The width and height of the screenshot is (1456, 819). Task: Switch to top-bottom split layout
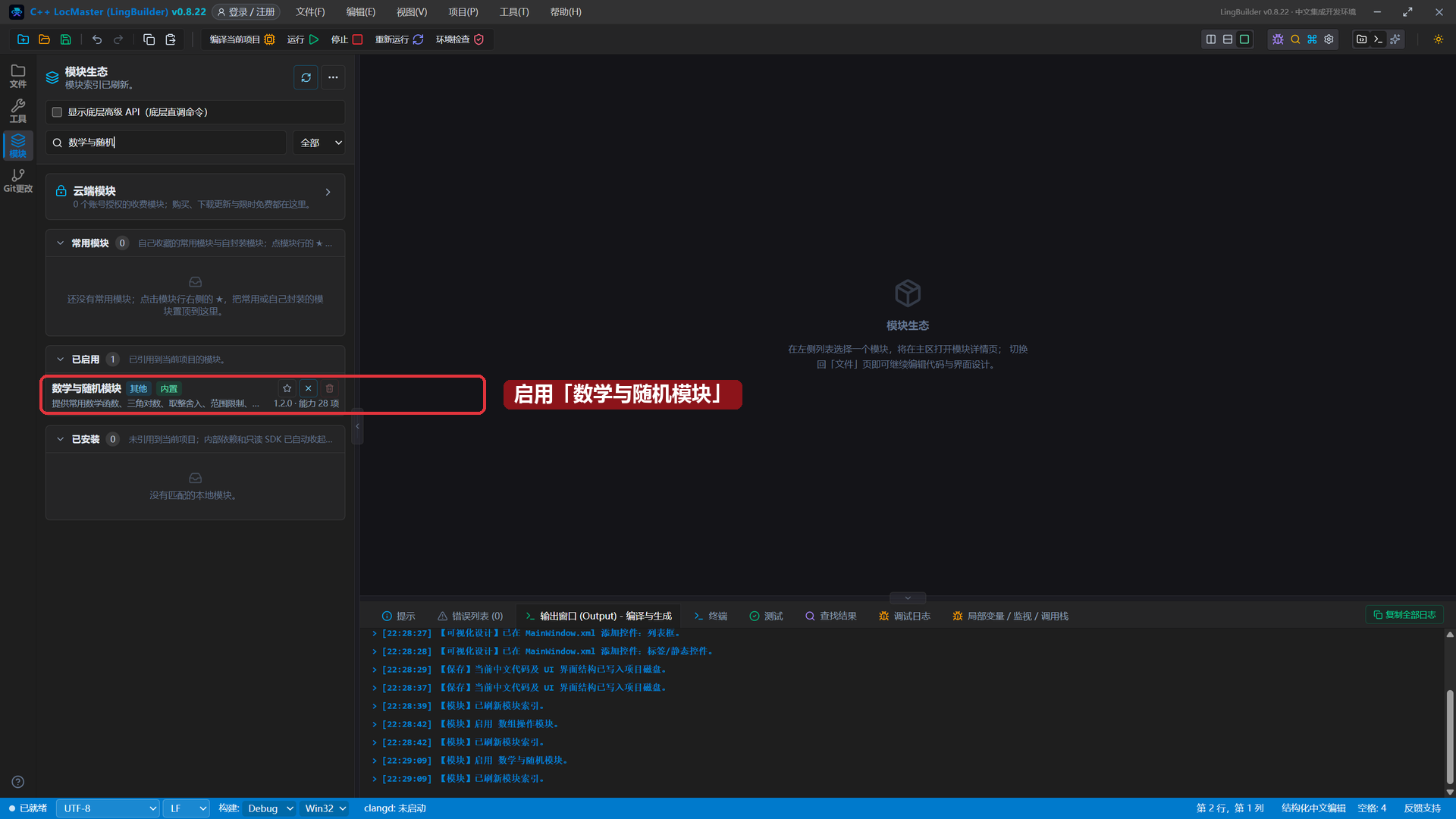pyautogui.click(x=1228, y=39)
